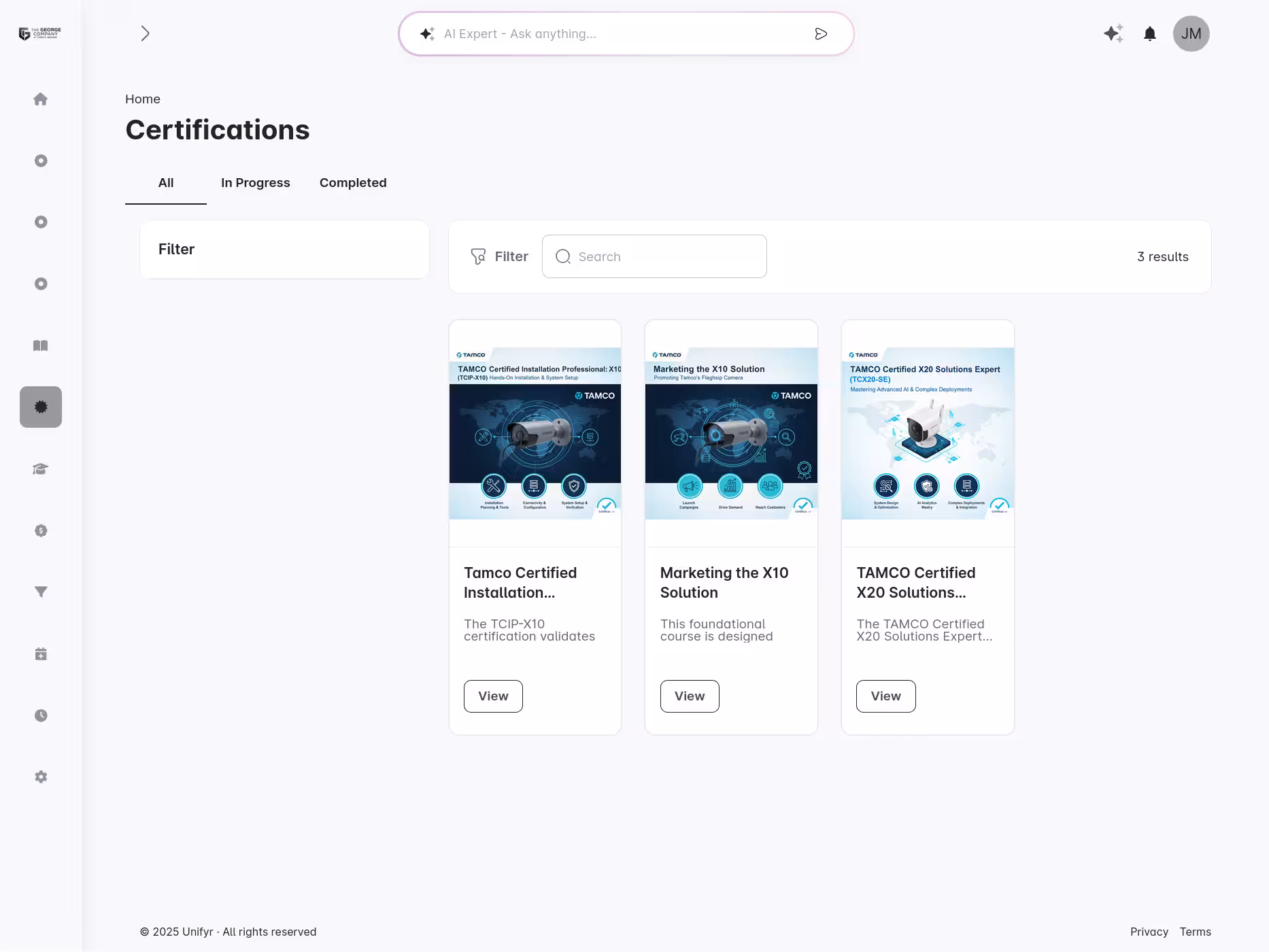This screenshot has width=1269, height=952.
Task: Open the Home icon in sidebar
Action: [40, 99]
